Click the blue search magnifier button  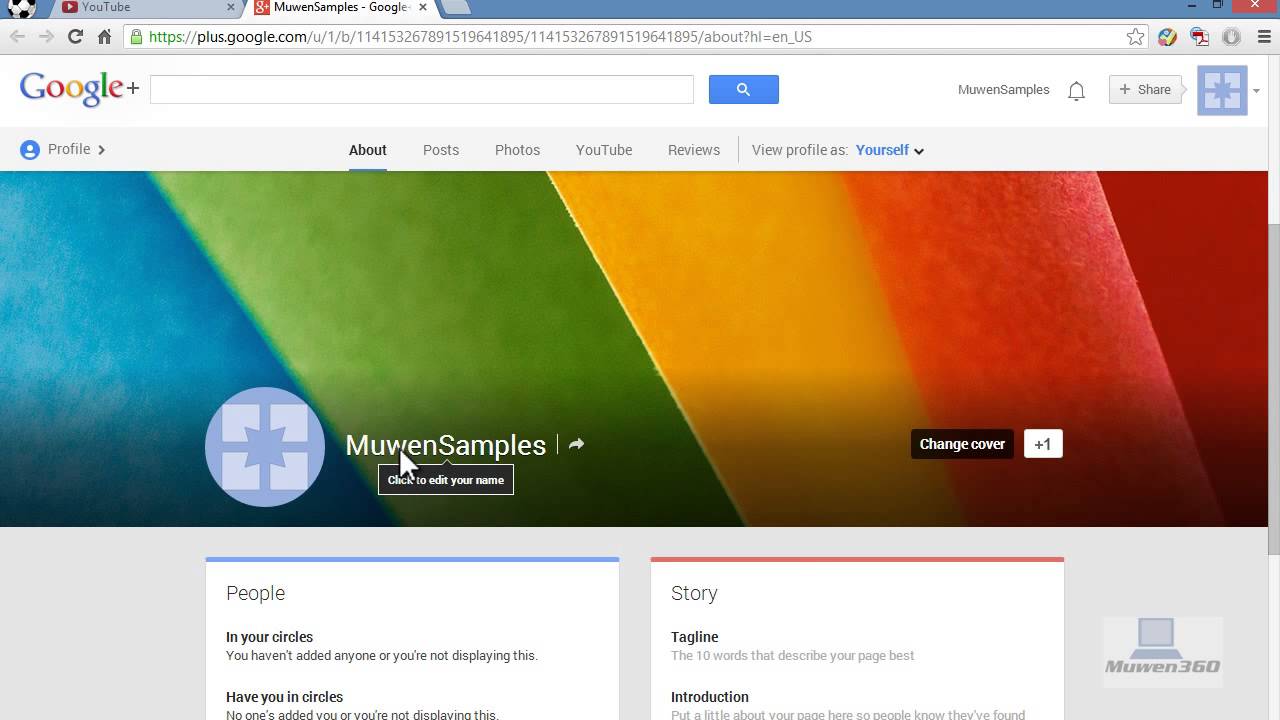[x=743, y=89]
